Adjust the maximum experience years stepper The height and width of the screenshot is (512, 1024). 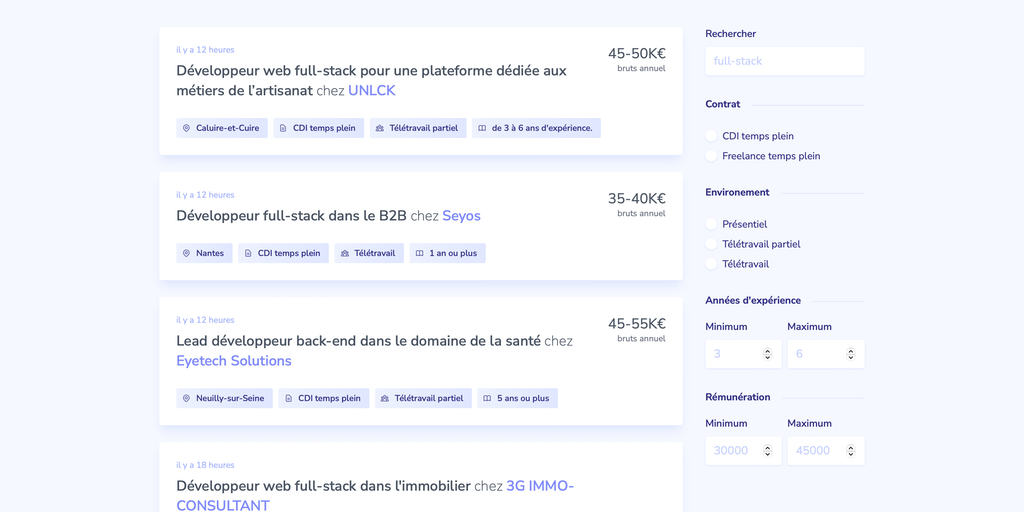[850, 354]
